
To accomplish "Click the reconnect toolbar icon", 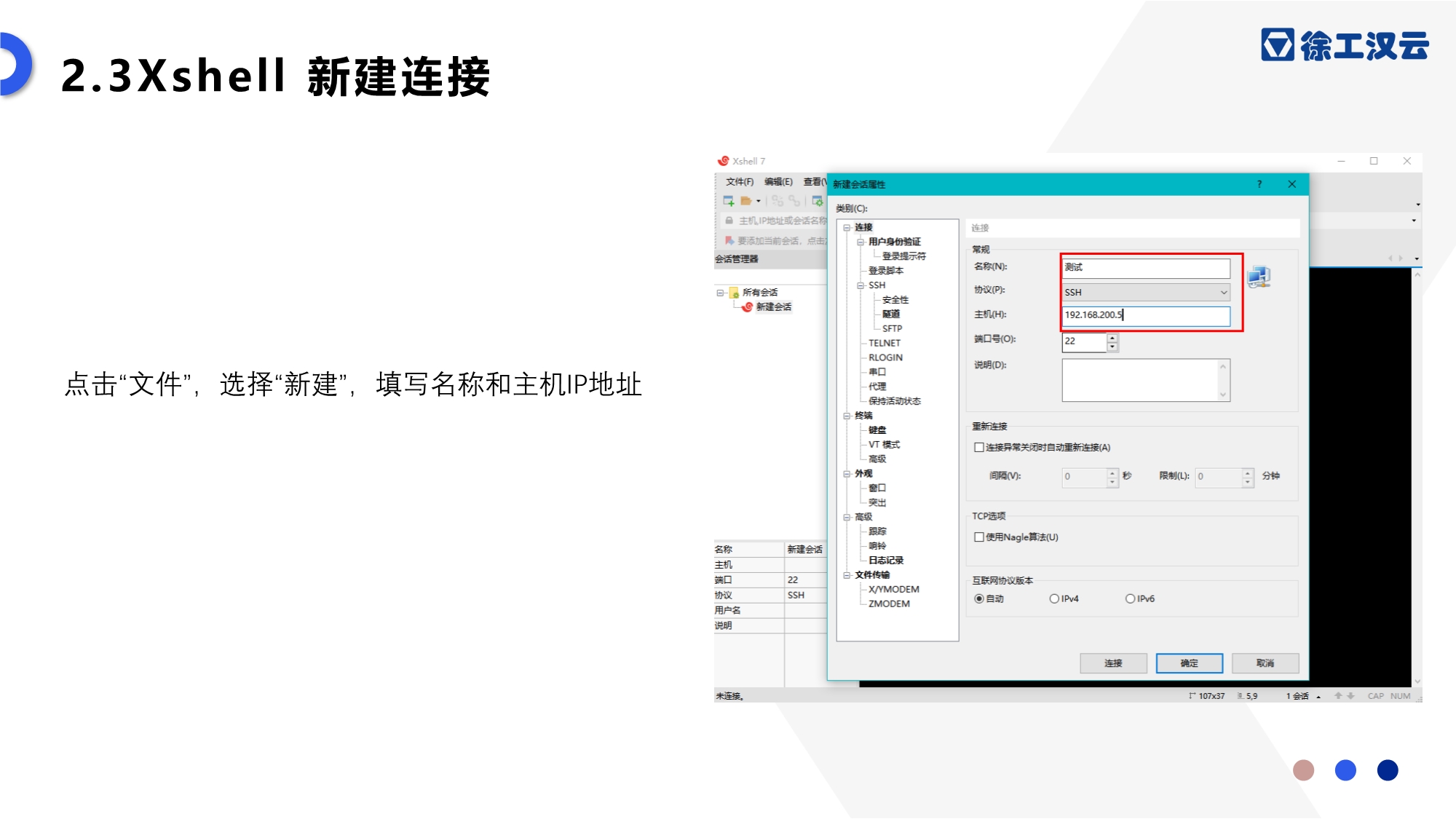I will [794, 201].
